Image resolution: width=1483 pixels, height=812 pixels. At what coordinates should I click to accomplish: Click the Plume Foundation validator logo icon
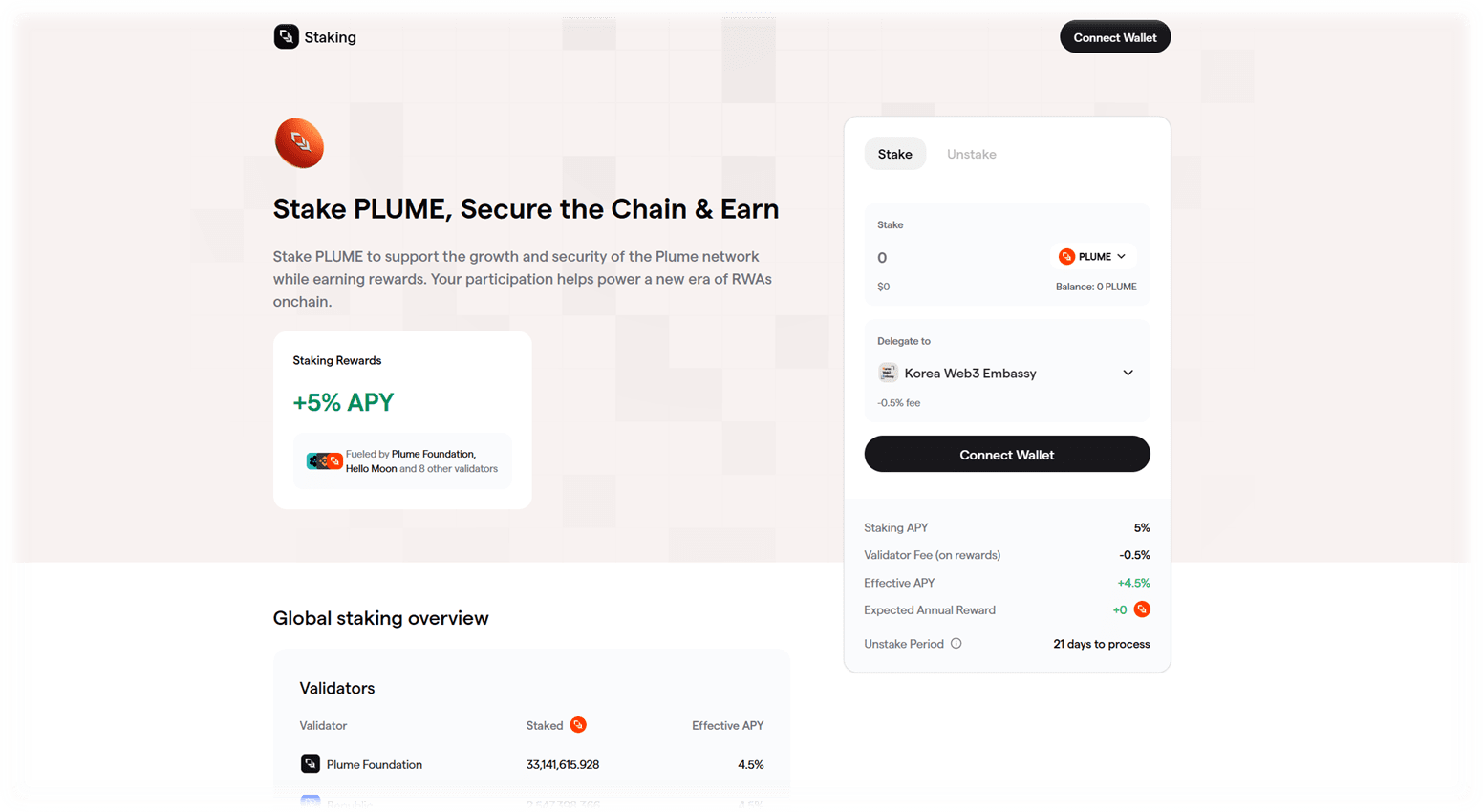coord(310,764)
